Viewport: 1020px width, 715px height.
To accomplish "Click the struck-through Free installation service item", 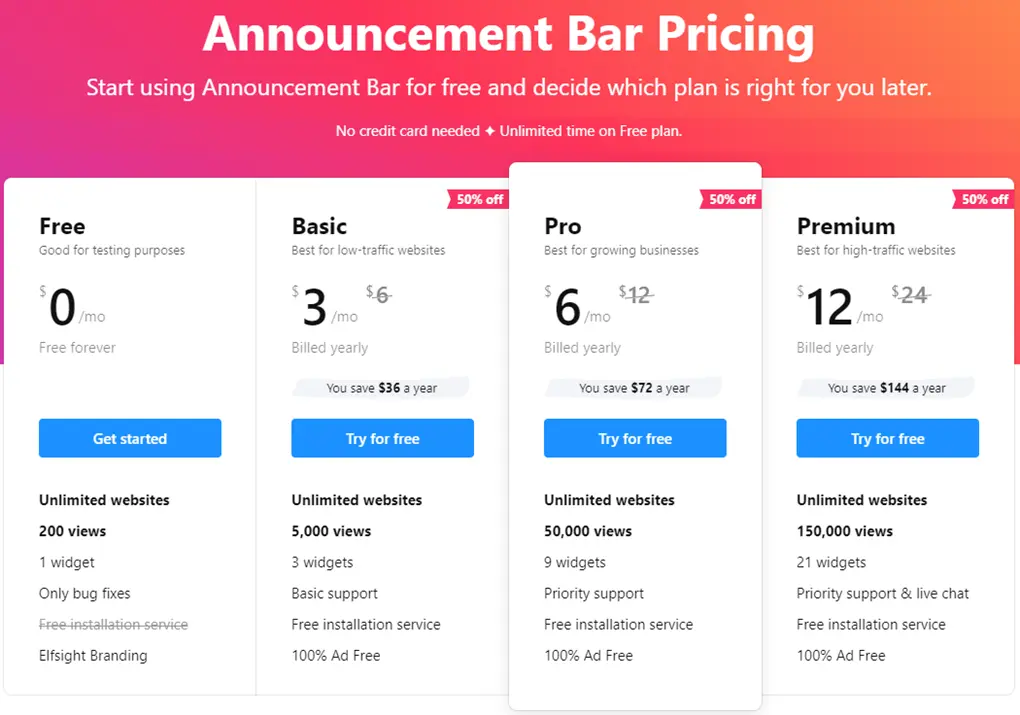I will (112, 624).
